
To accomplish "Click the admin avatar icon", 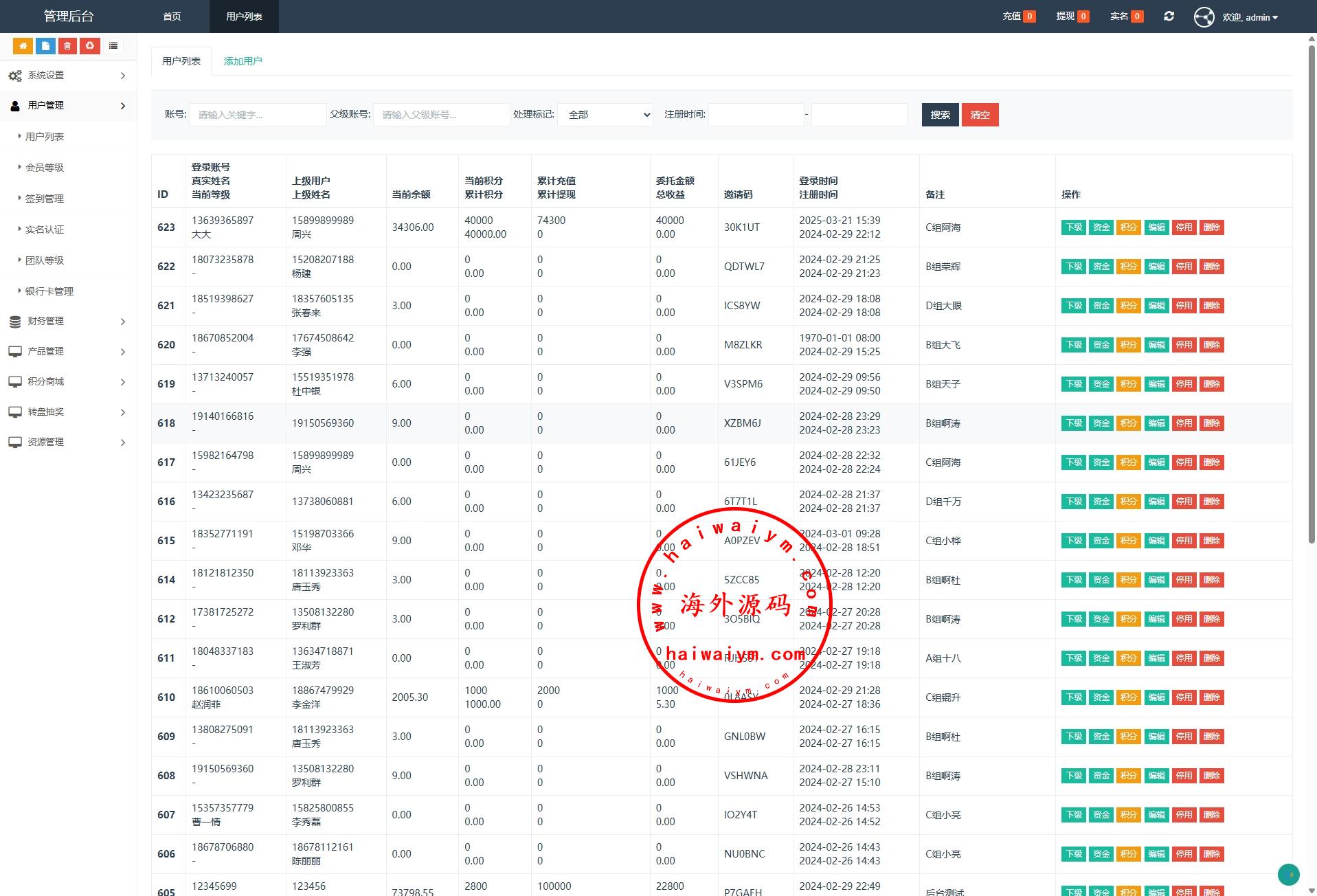I will (x=1204, y=17).
